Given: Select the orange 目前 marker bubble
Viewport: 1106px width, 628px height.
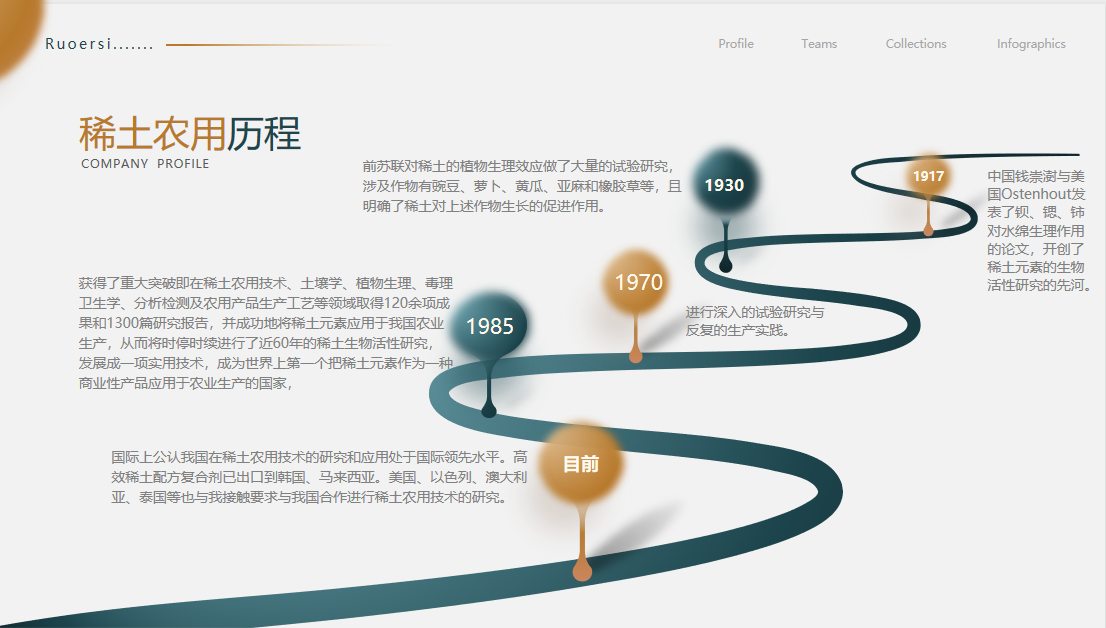Looking at the screenshot, I should pos(581,464).
